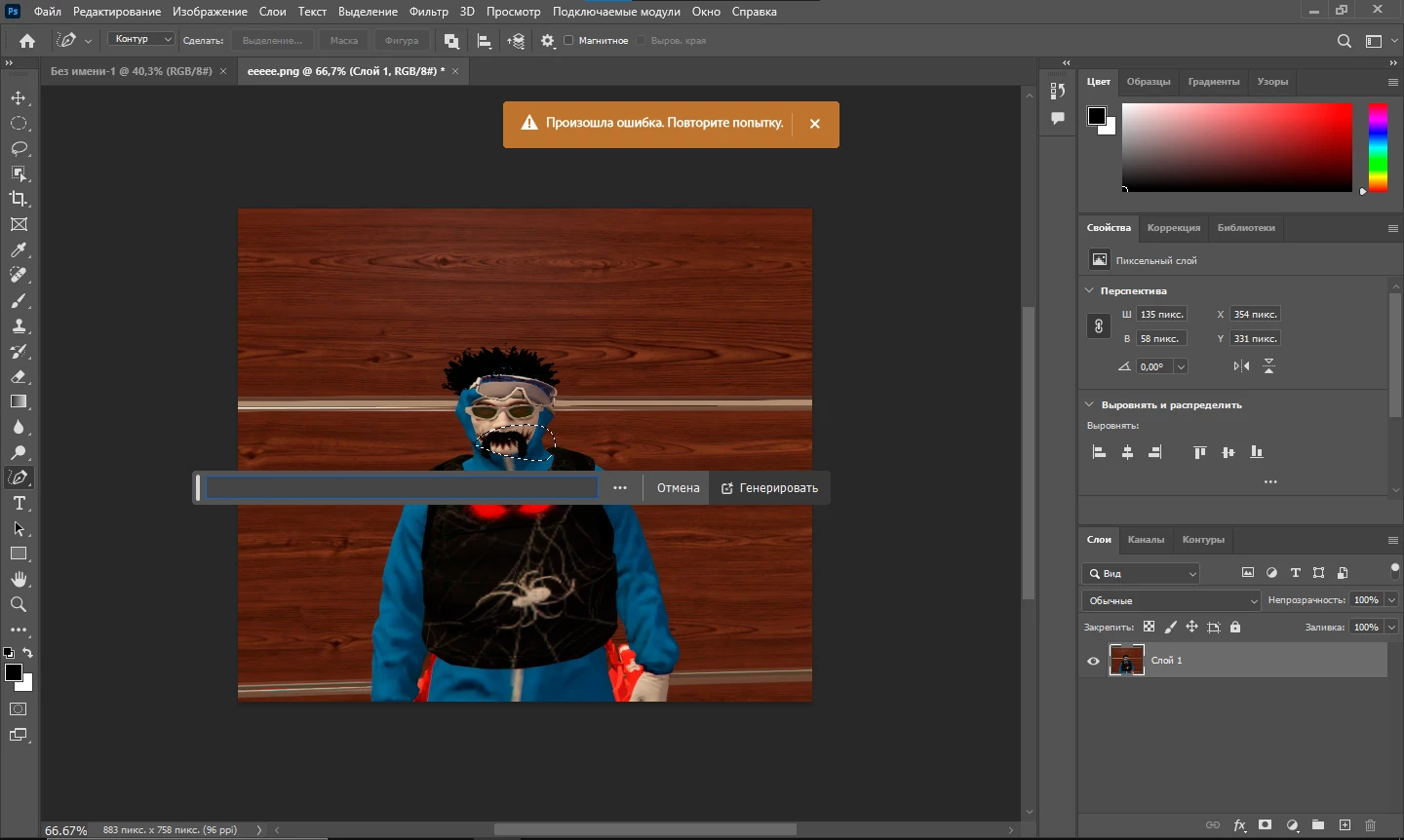This screenshot has width=1404, height=840.
Task: Click the Отмена button
Action: point(678,488)
